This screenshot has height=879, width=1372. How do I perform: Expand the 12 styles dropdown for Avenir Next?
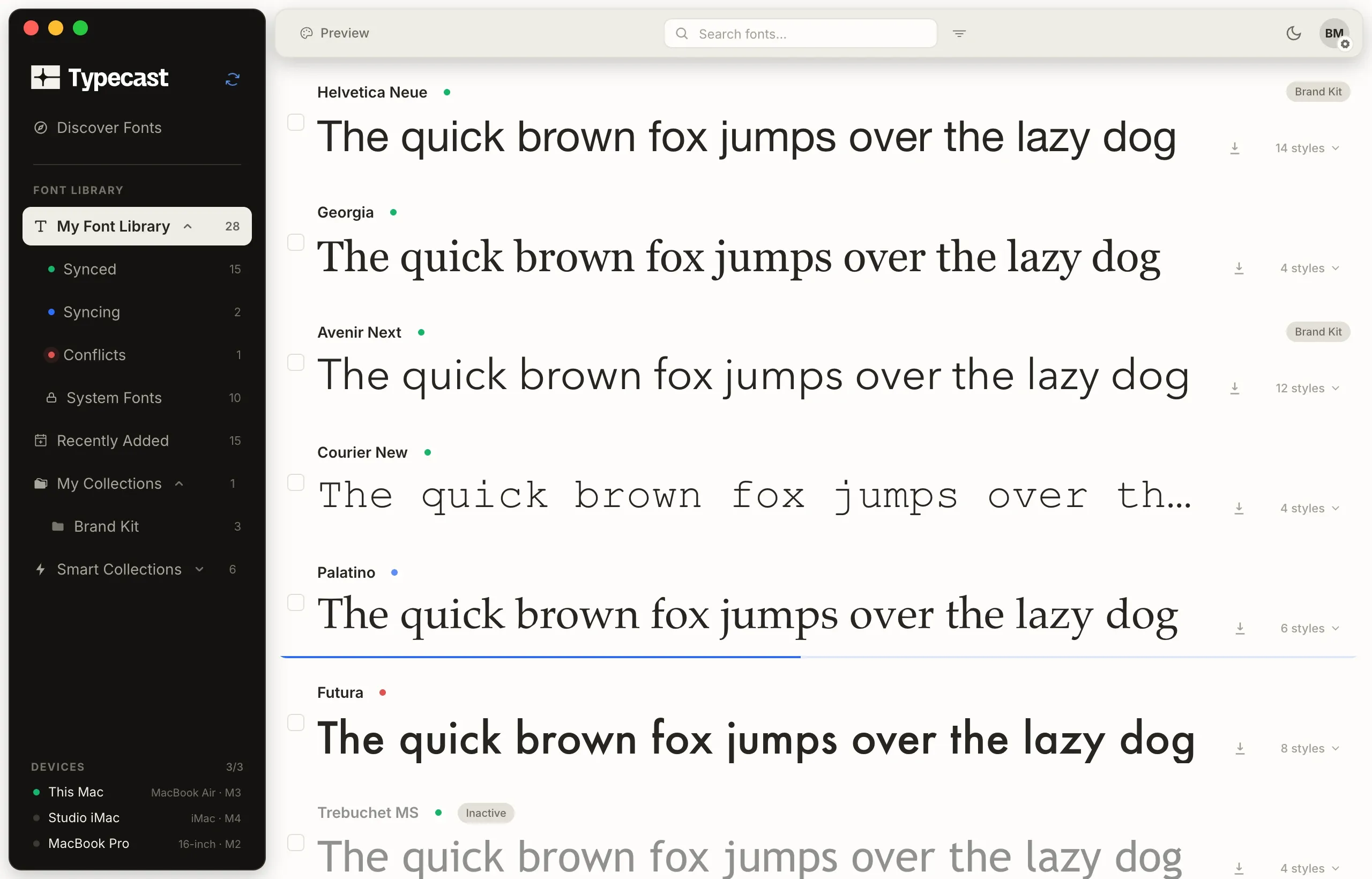[1307, 388]
